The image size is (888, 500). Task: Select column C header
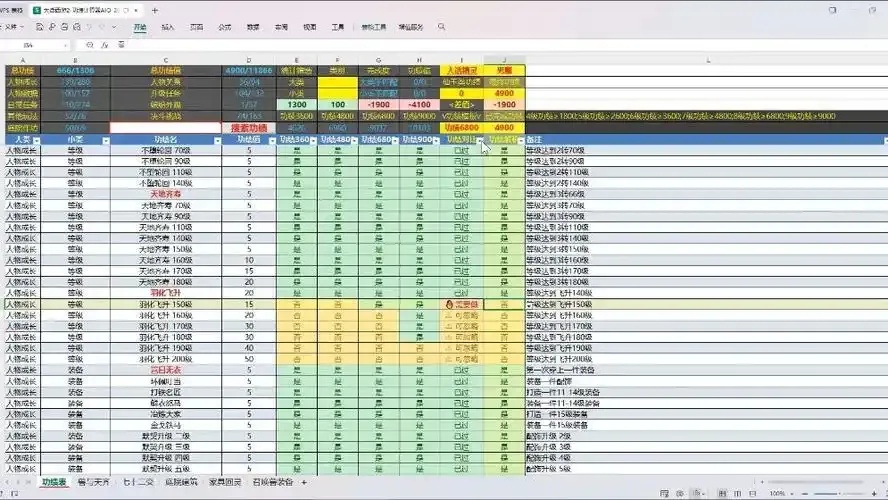click(166, 60)
